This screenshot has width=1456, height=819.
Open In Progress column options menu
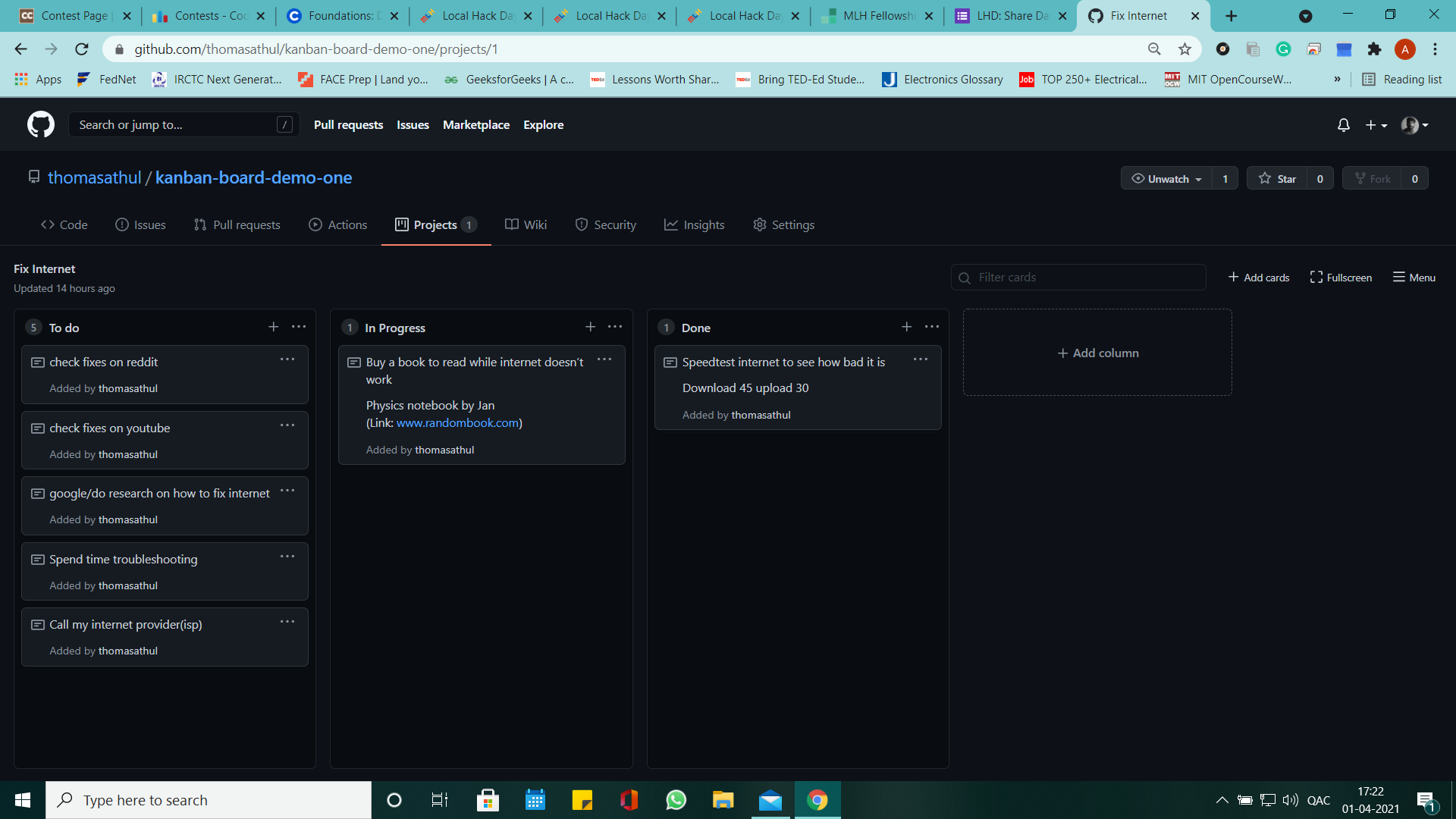tap(615, 327)
